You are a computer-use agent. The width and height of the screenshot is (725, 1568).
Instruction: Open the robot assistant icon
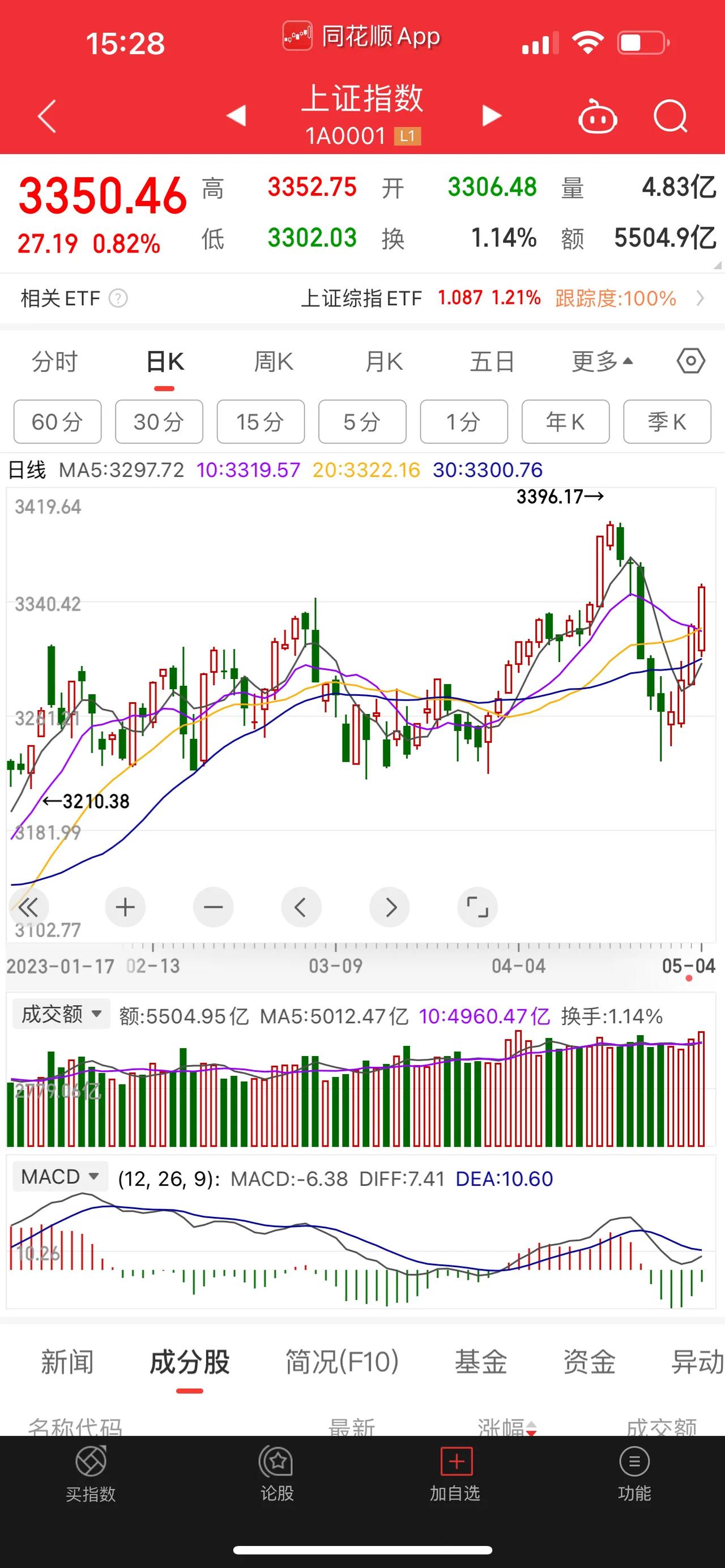pos(597,116)
